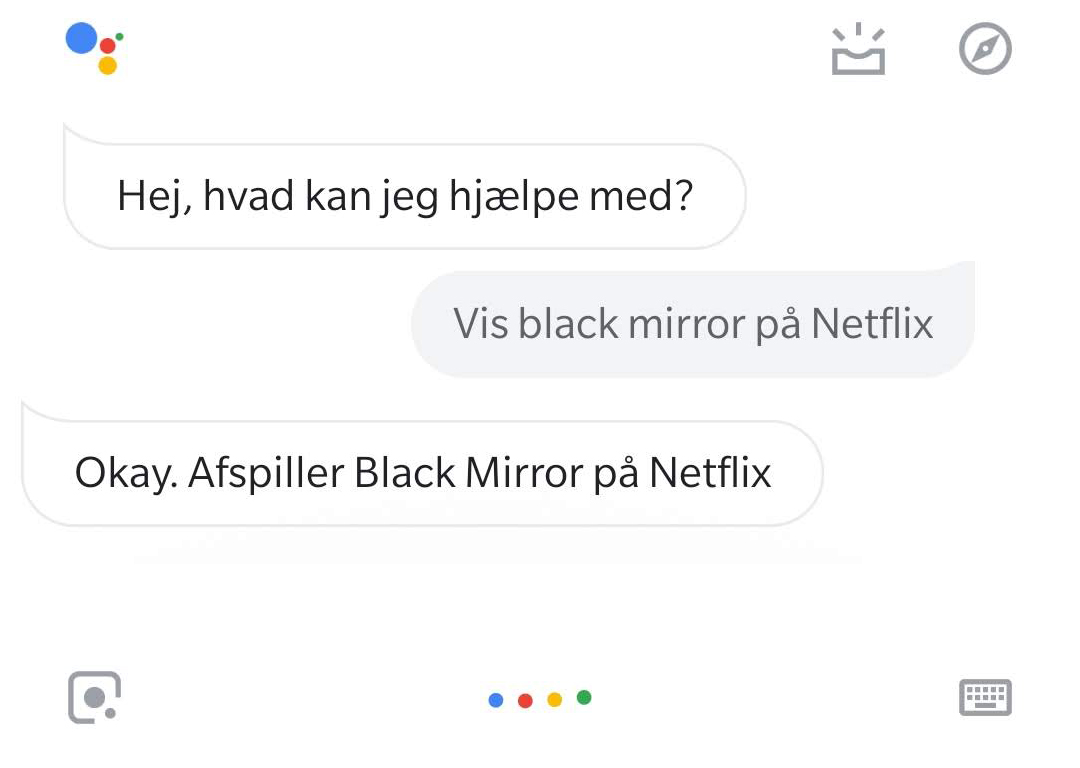Launch Google Lens camera icon

[x=94, y=697]
